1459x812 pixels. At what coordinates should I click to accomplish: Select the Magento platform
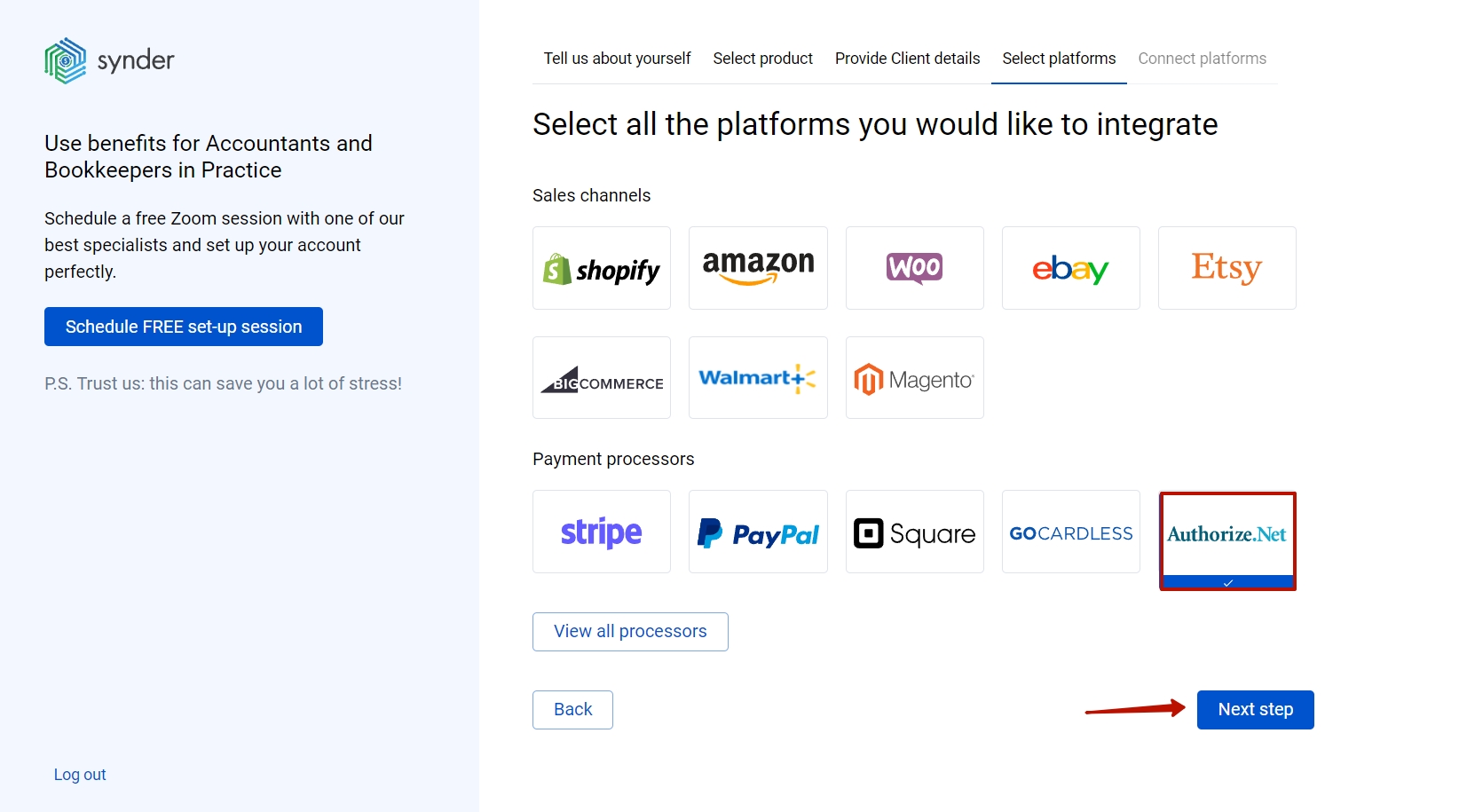point(914,377)
